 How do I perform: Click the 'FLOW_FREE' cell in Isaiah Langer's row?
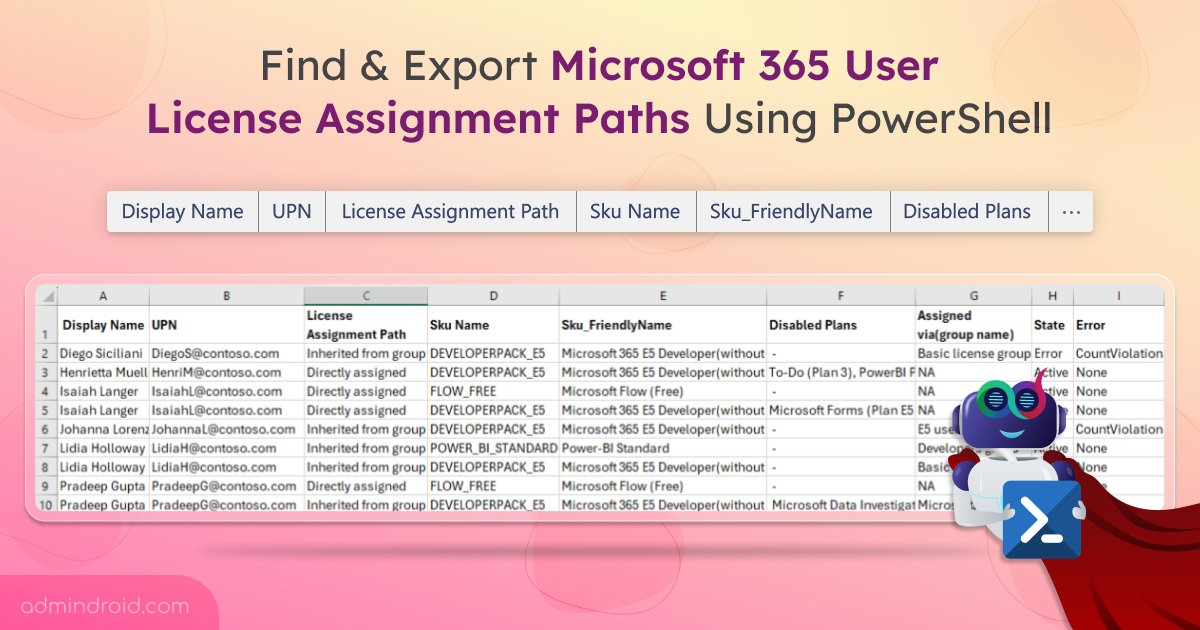pyautogui.click(x=493, y=391)
